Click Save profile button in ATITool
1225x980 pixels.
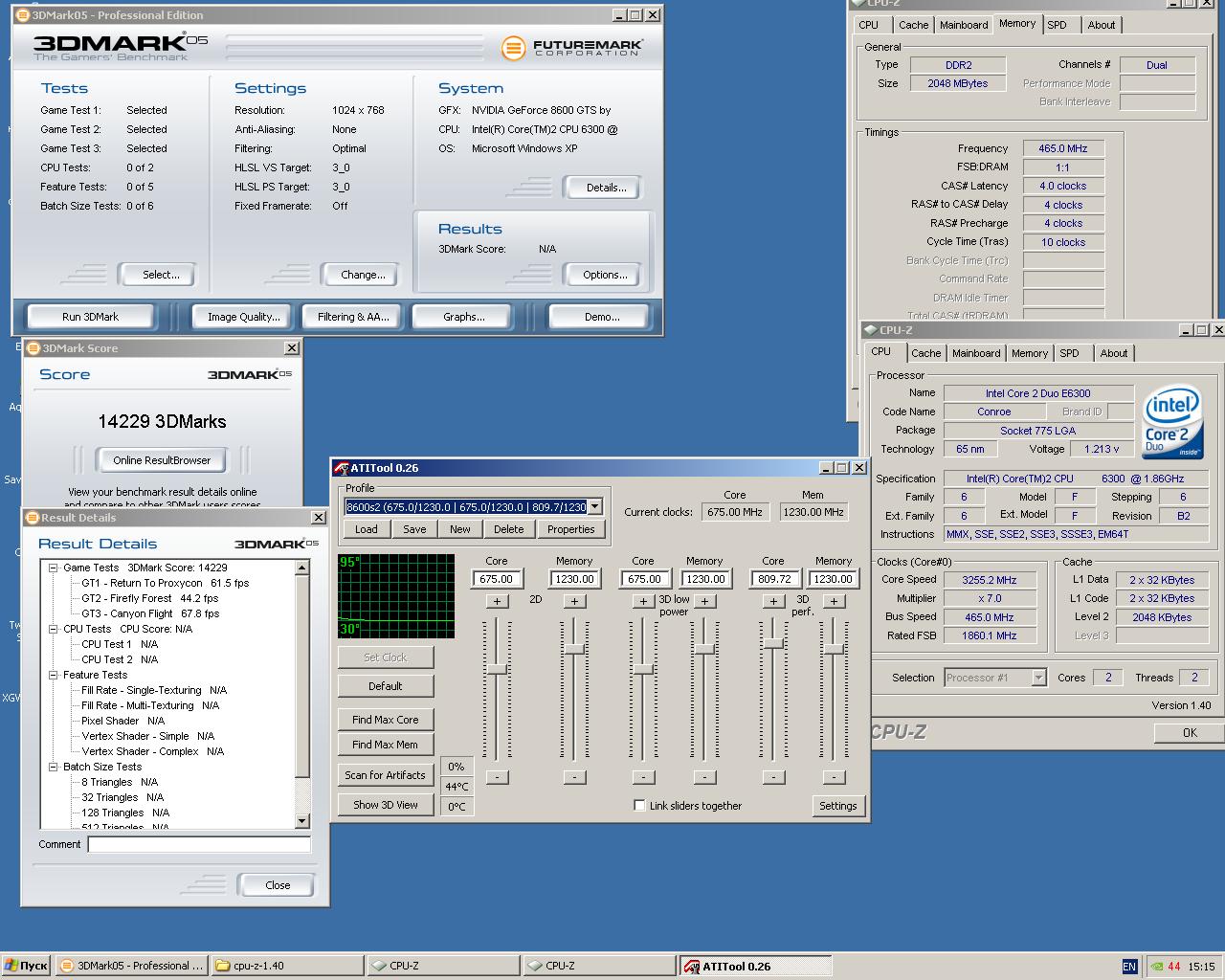click(414, 529)
